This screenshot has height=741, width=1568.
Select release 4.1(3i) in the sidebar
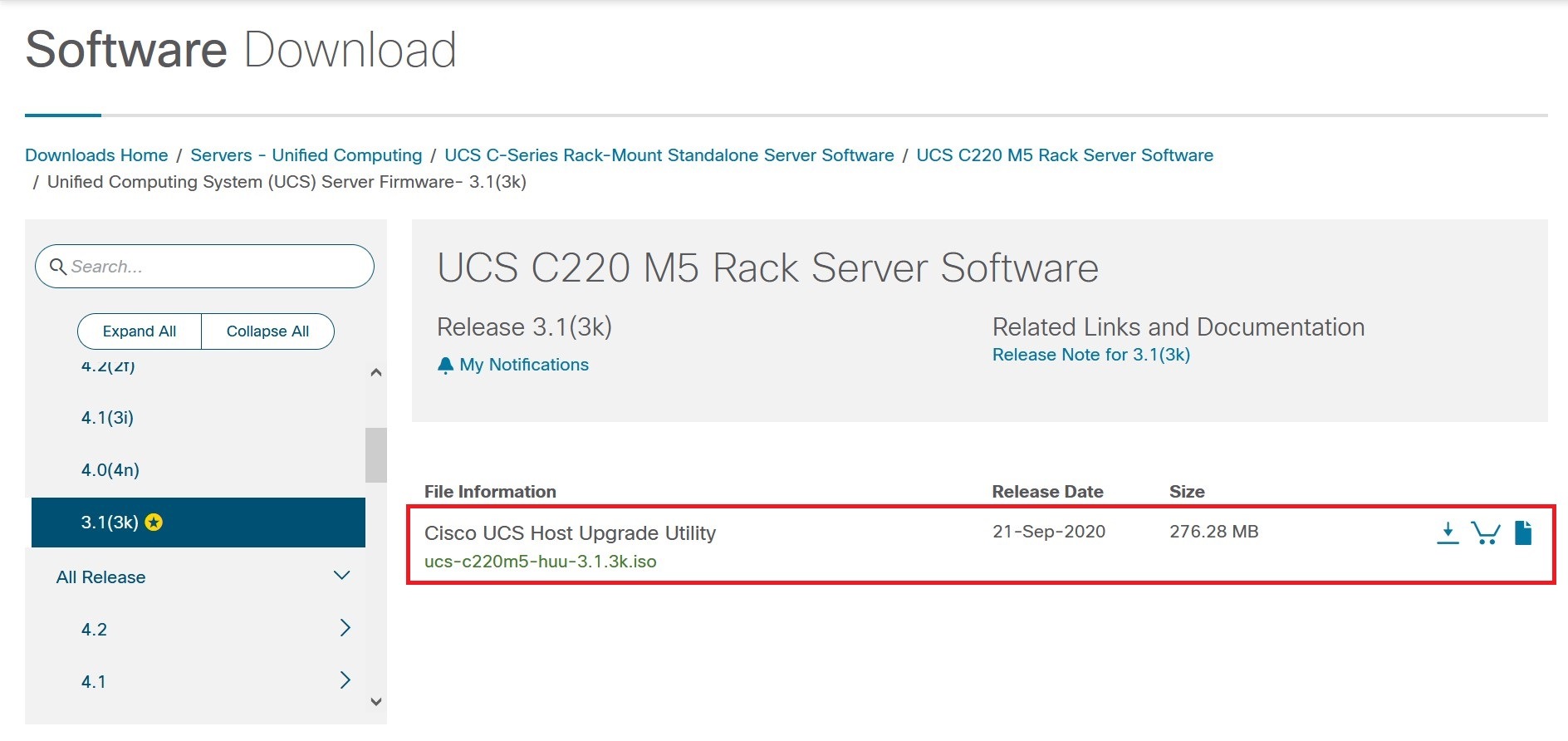pyautogui.click(x=107, y=418)
